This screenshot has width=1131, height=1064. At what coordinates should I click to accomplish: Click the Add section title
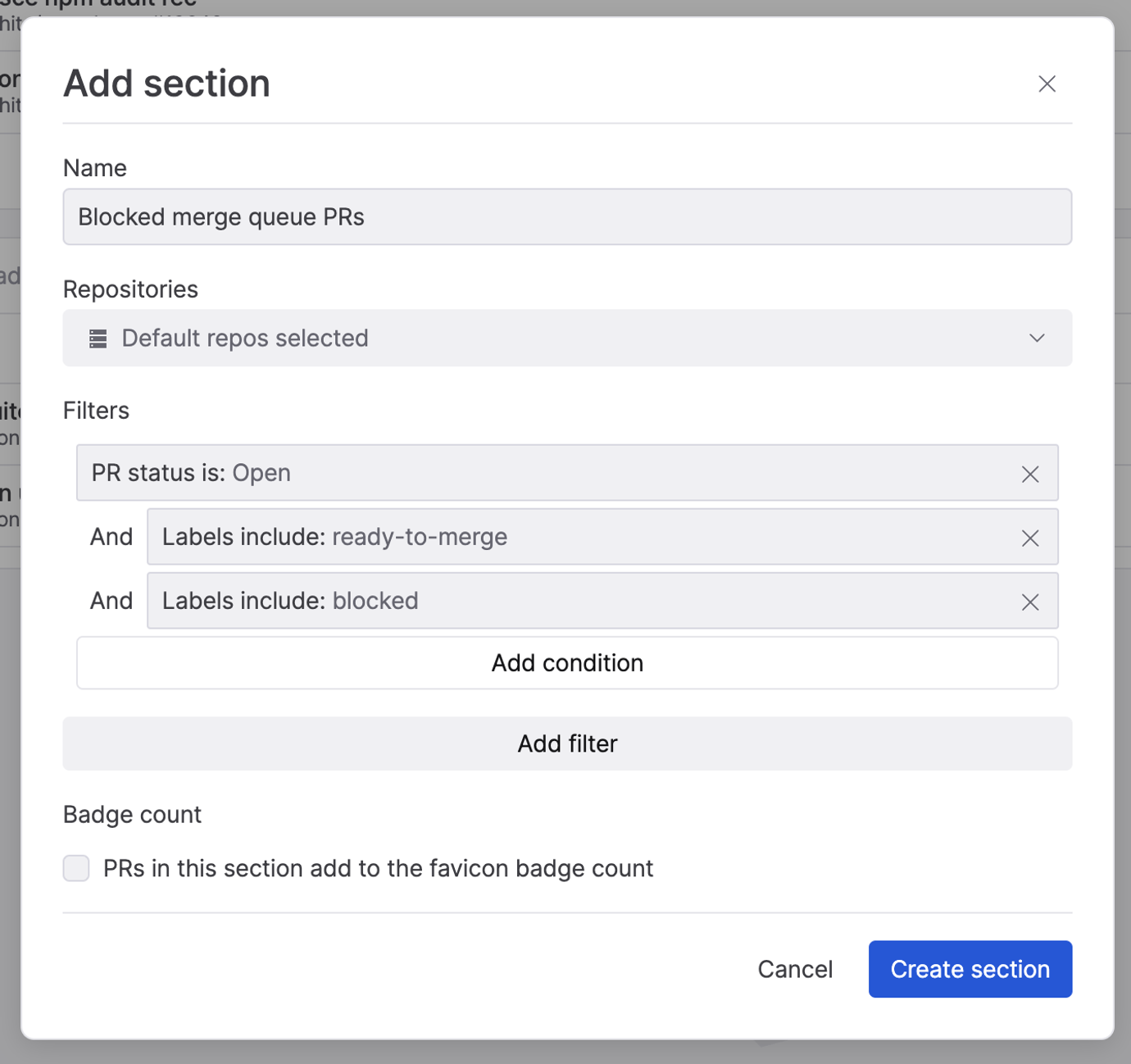pyautogui.click(x=166, y=83)
